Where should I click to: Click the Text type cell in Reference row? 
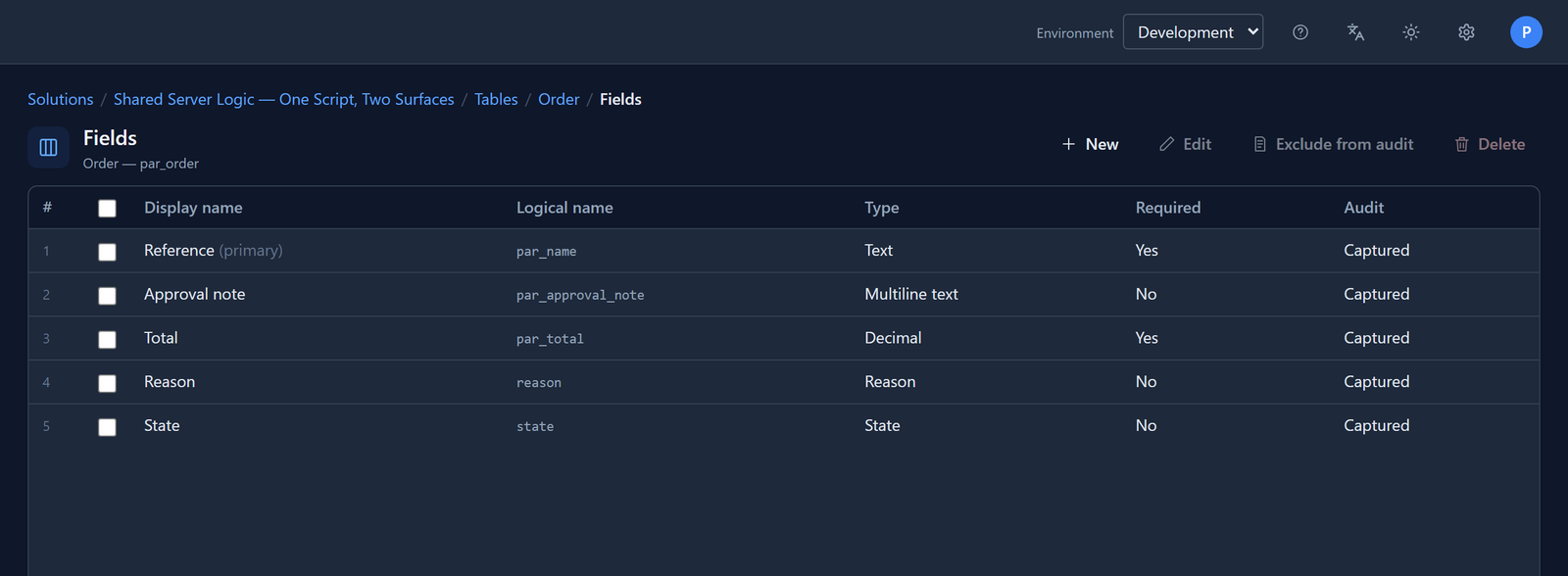coord(878,251)
